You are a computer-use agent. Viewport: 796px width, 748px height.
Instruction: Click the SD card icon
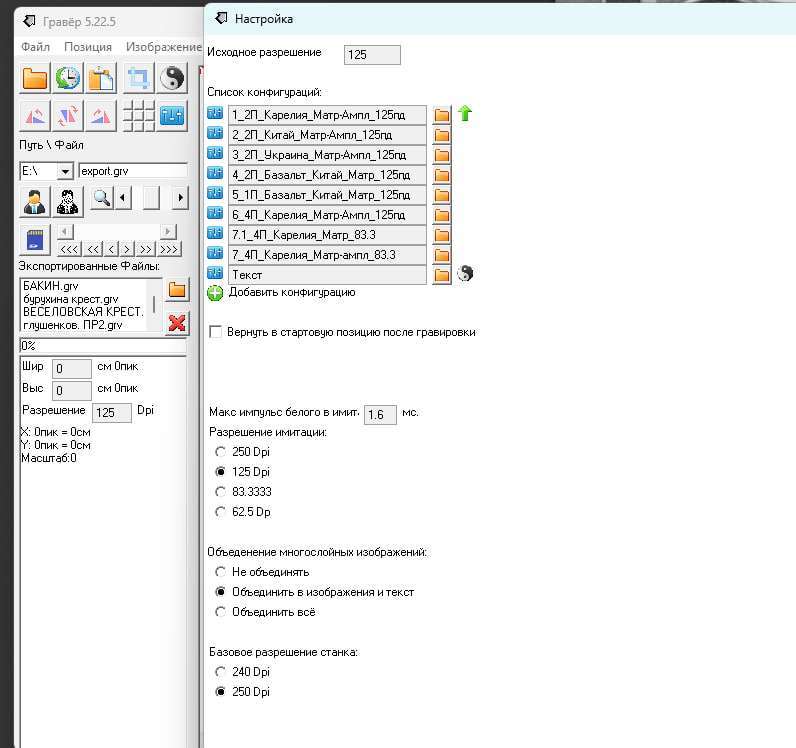click(35, 241)
